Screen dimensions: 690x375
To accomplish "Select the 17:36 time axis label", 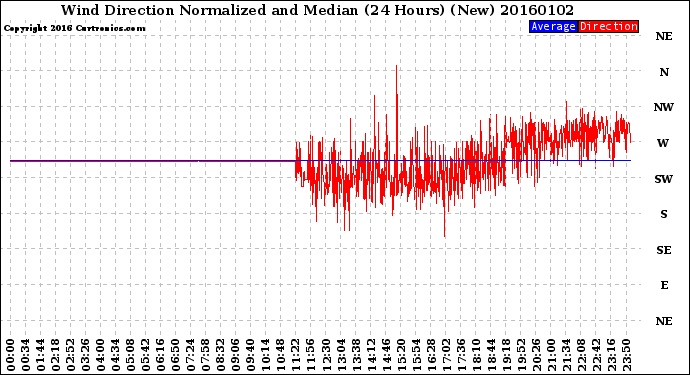I will 461,355.
